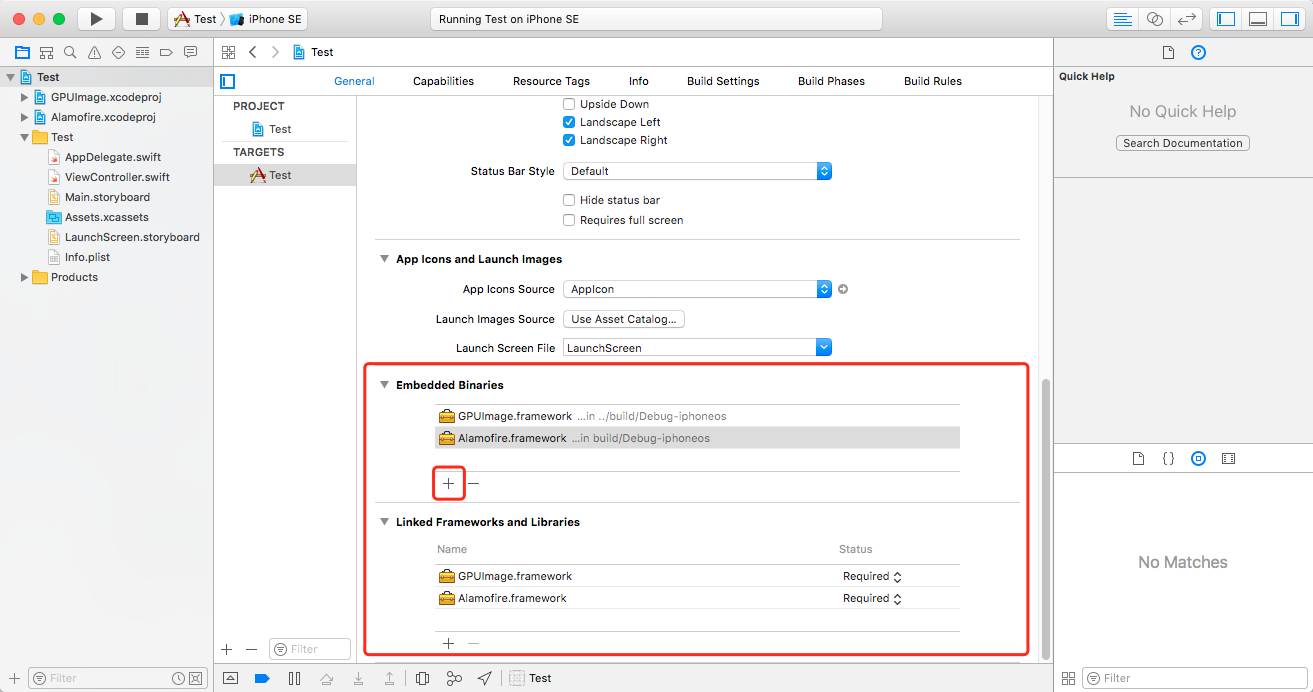The width and height of the screenshot is (1313, 692).
Task: Enable Hide status bar
Action: point(570,200)
